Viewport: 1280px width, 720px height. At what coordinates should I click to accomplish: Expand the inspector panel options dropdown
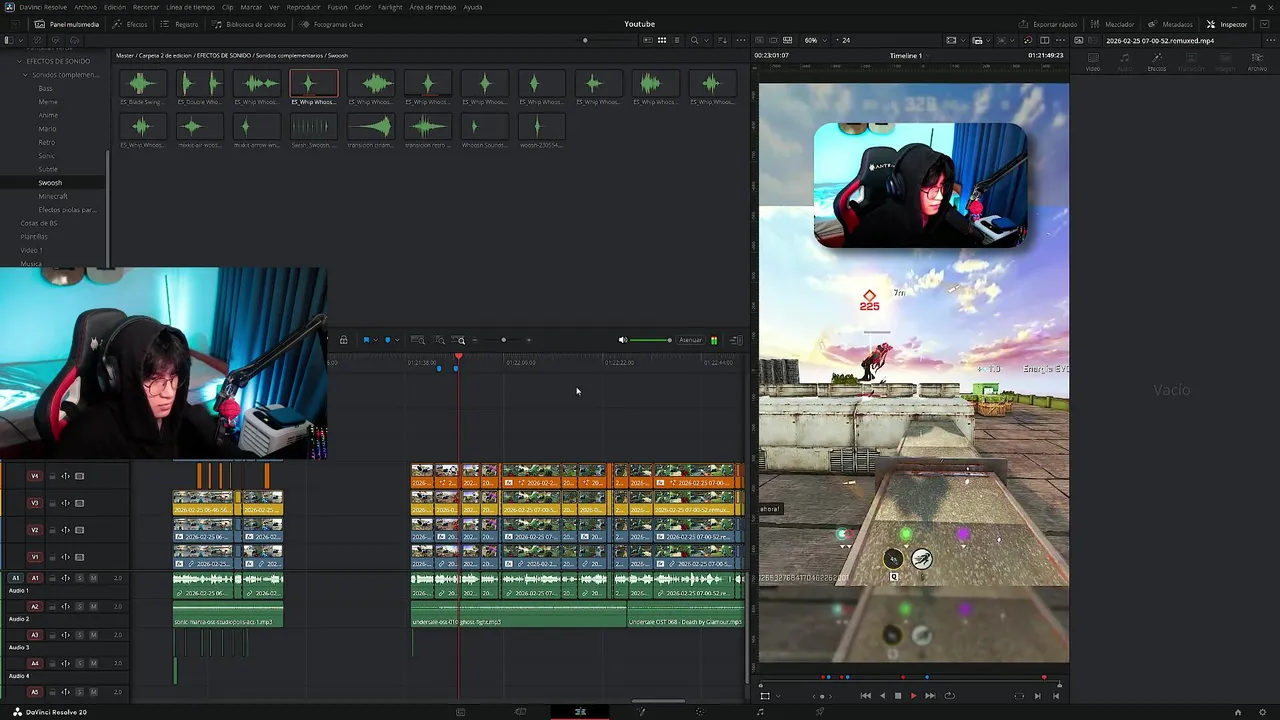pos(1263,24)
